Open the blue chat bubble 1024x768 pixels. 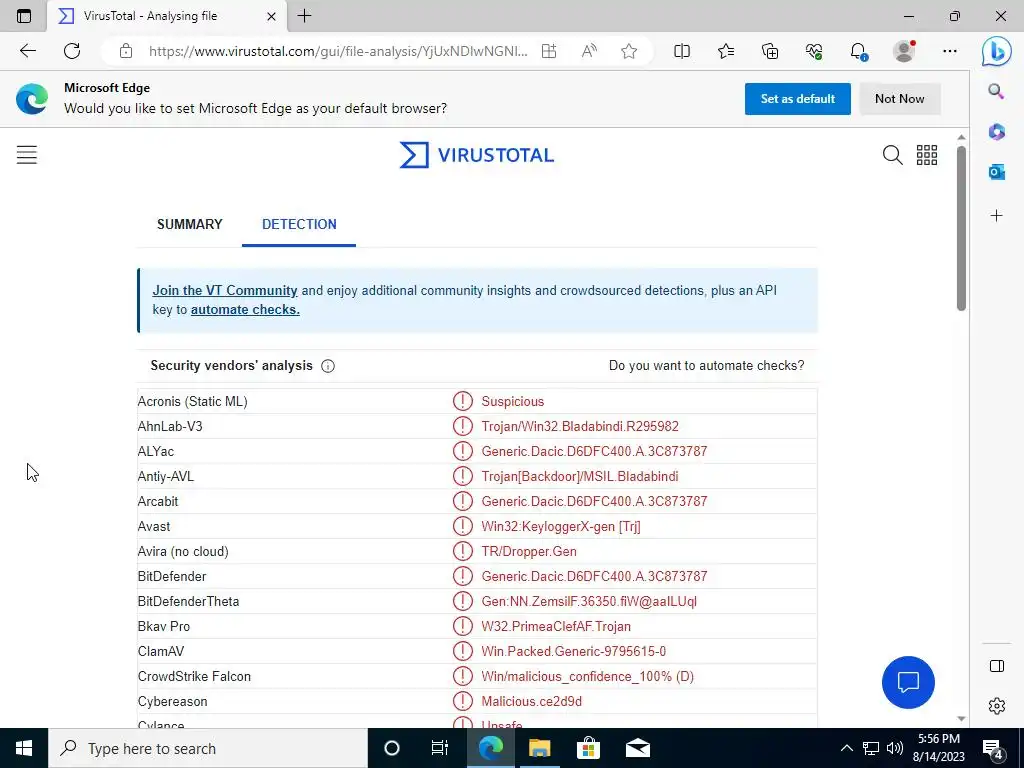pyautogui.click(x=908, y=682)
